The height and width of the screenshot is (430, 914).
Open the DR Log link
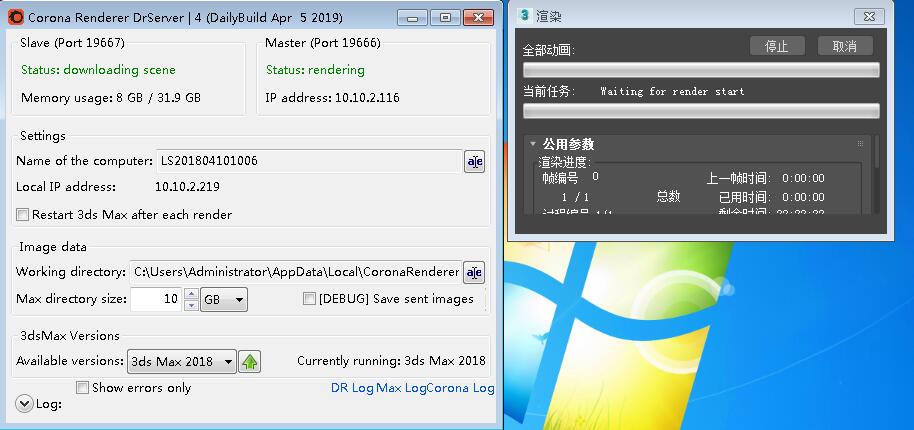(x=352, y=388)
